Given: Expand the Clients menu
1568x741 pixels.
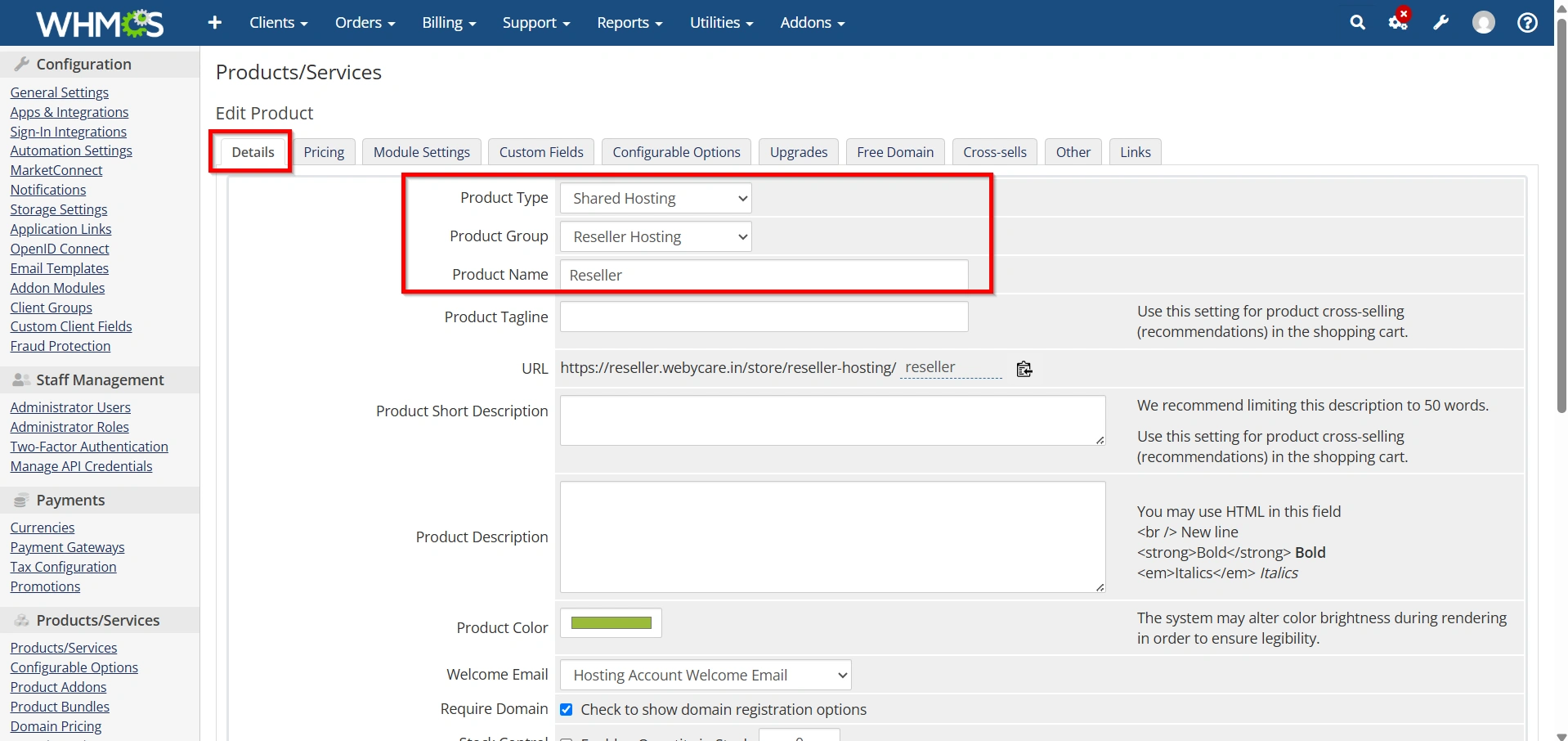Looking at the screenshot, I should pos(279,23).
